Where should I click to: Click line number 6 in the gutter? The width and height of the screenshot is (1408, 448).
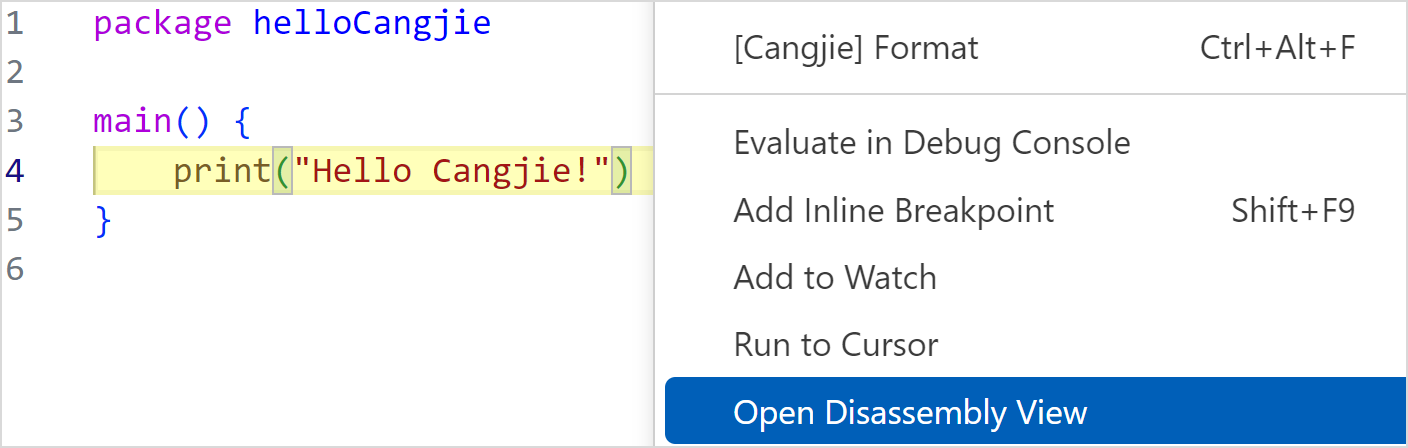pos(14,268)
